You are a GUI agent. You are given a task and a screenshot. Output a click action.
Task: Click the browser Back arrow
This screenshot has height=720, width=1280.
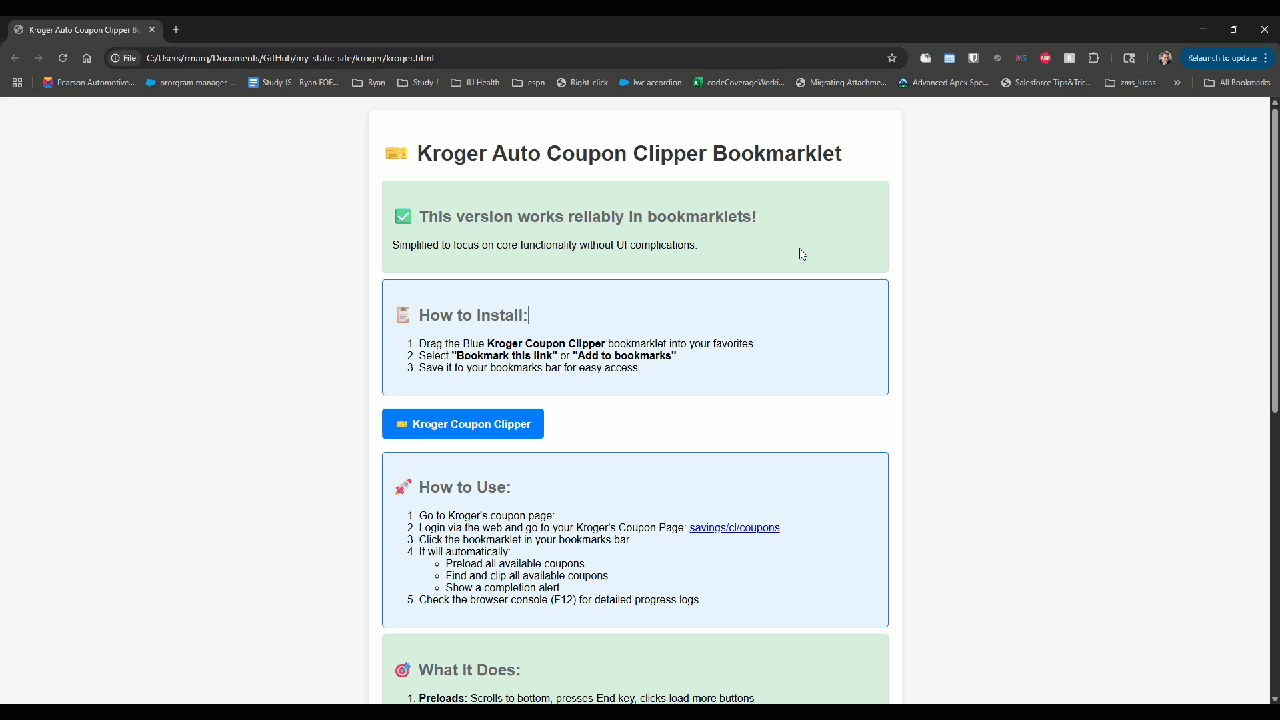(15, 58)
